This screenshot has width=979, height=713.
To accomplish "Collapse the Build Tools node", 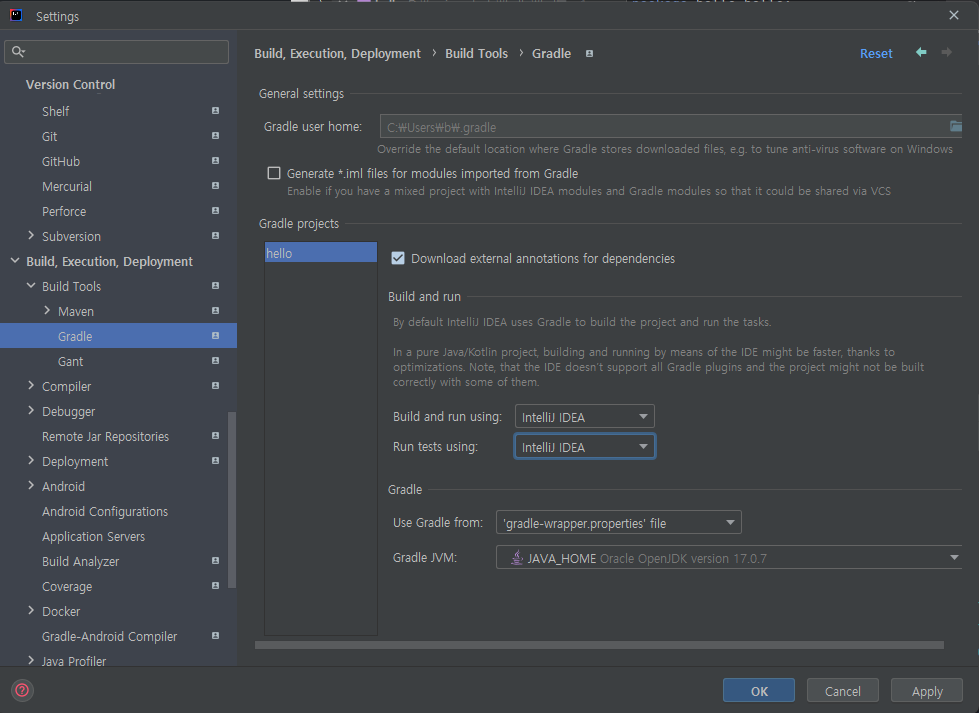I will [31, 285].
